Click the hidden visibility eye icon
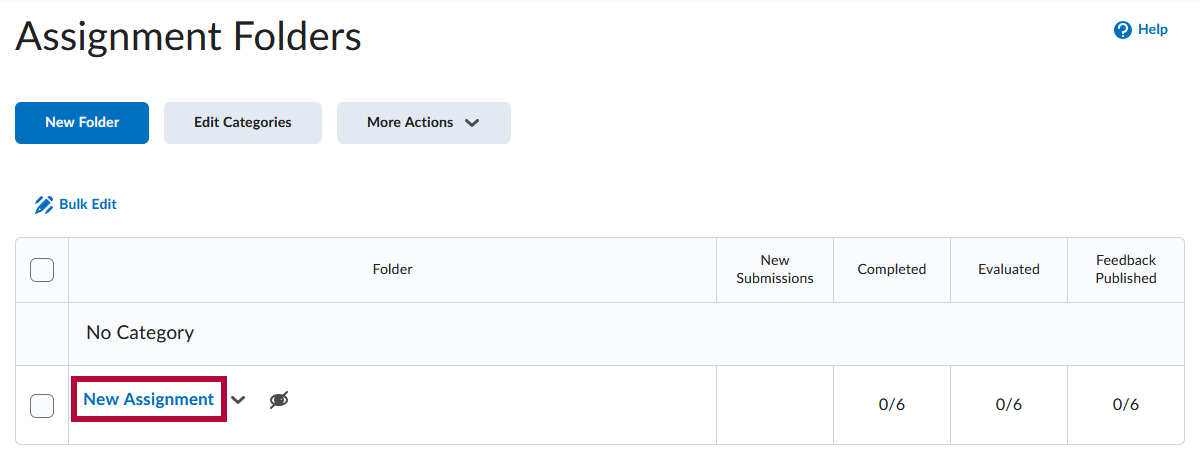Viewport: 1200px width, 453px height. pos(279,400)
